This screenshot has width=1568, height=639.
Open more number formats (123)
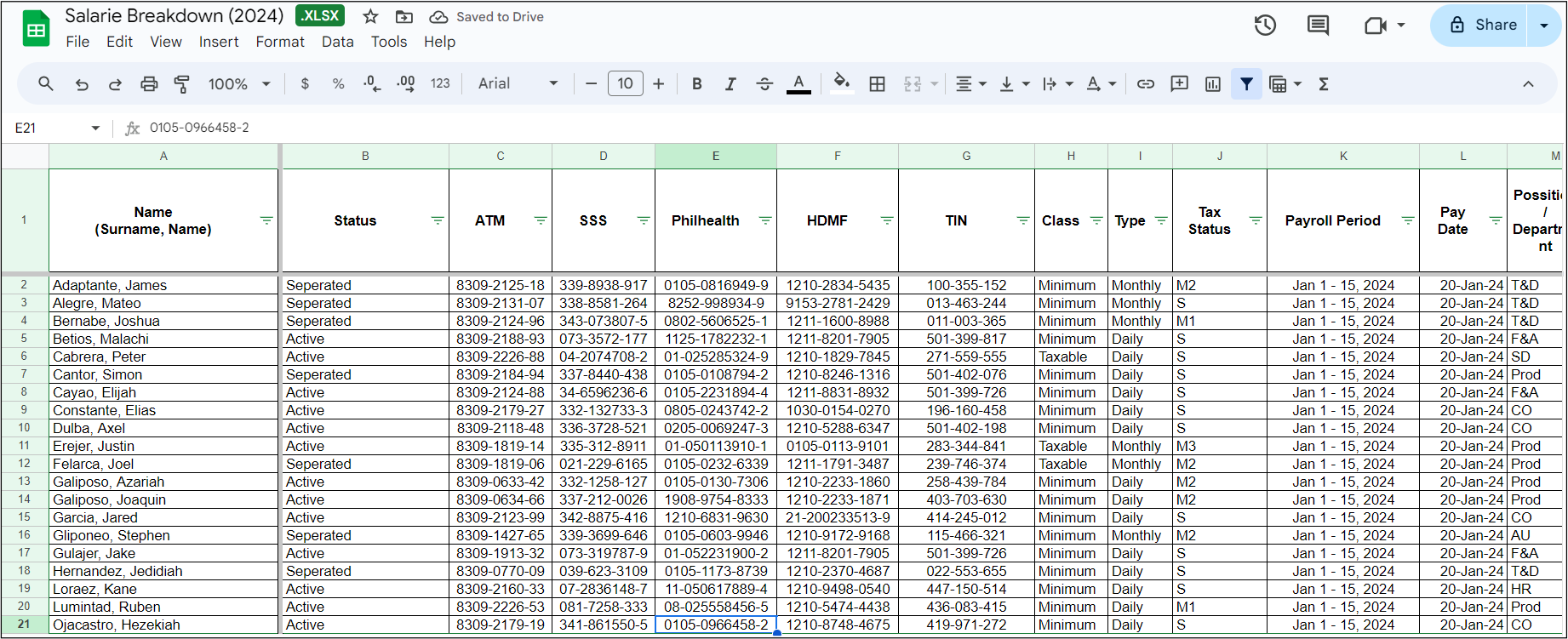coord(440,83)
